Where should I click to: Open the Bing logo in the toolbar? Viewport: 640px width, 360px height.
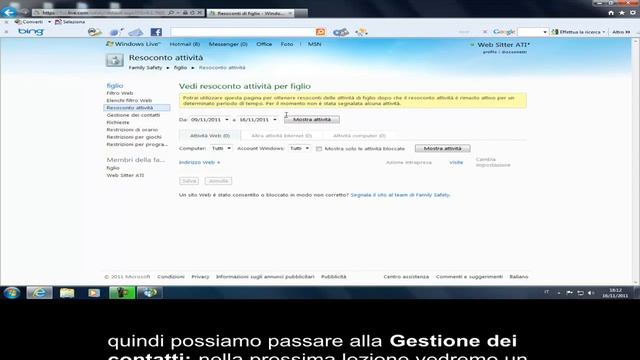click(31, 31)
